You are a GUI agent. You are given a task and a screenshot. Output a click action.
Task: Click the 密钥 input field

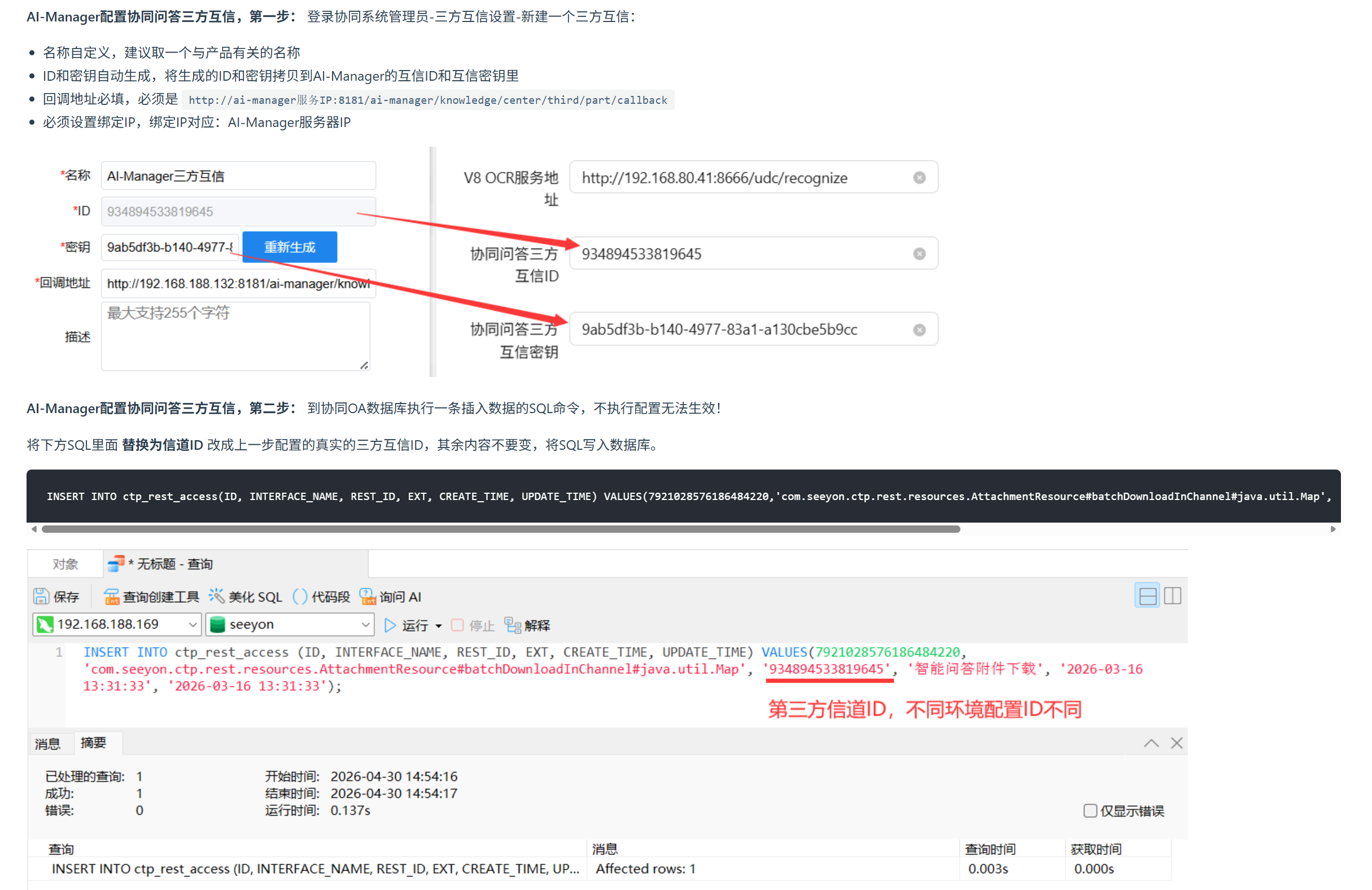(x=170, y=247)
